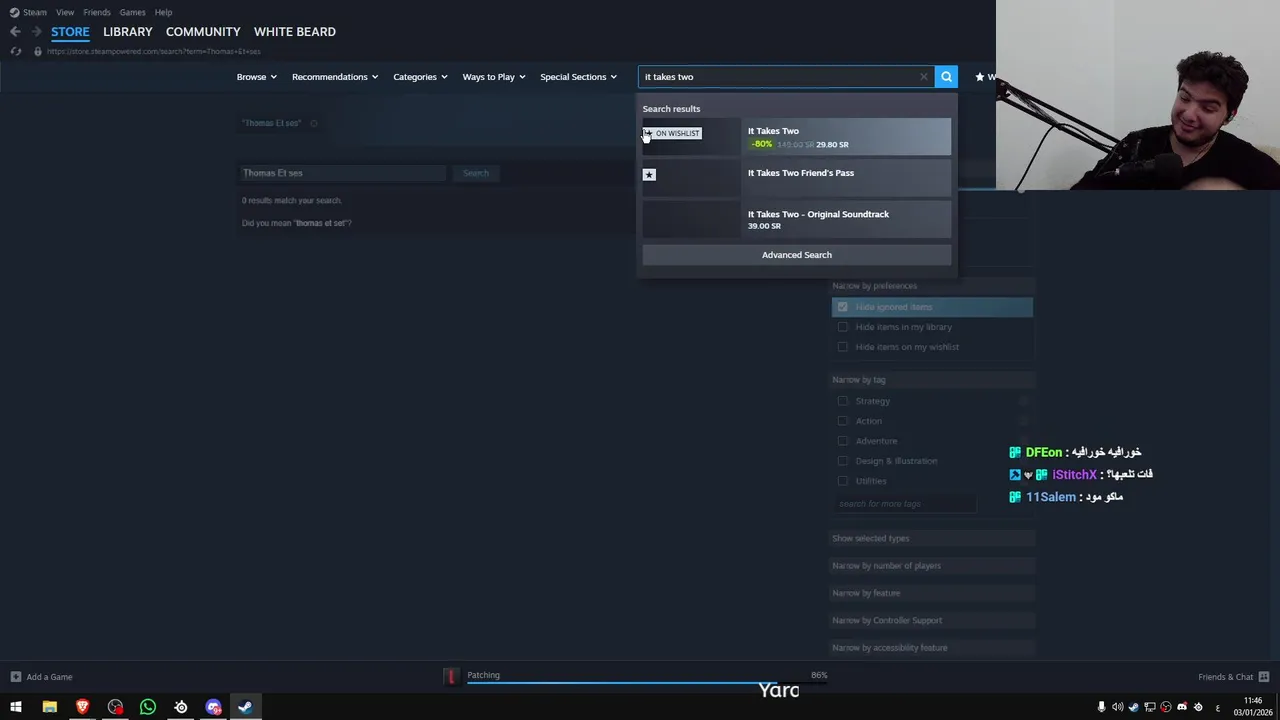
Task: Switch to the STORE tab
Action: click(70, 32)
